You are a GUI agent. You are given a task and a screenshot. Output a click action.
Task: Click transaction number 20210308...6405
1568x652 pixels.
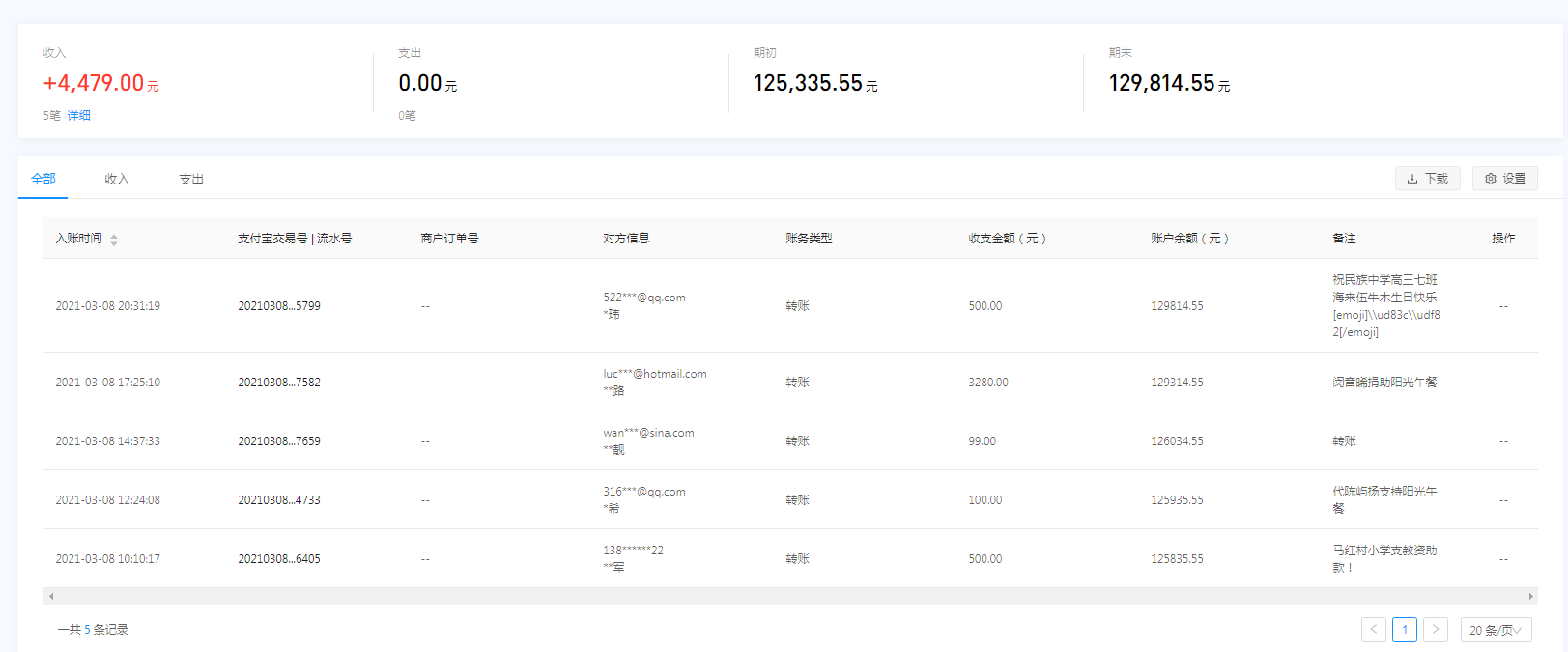click(x=279, y=559)
